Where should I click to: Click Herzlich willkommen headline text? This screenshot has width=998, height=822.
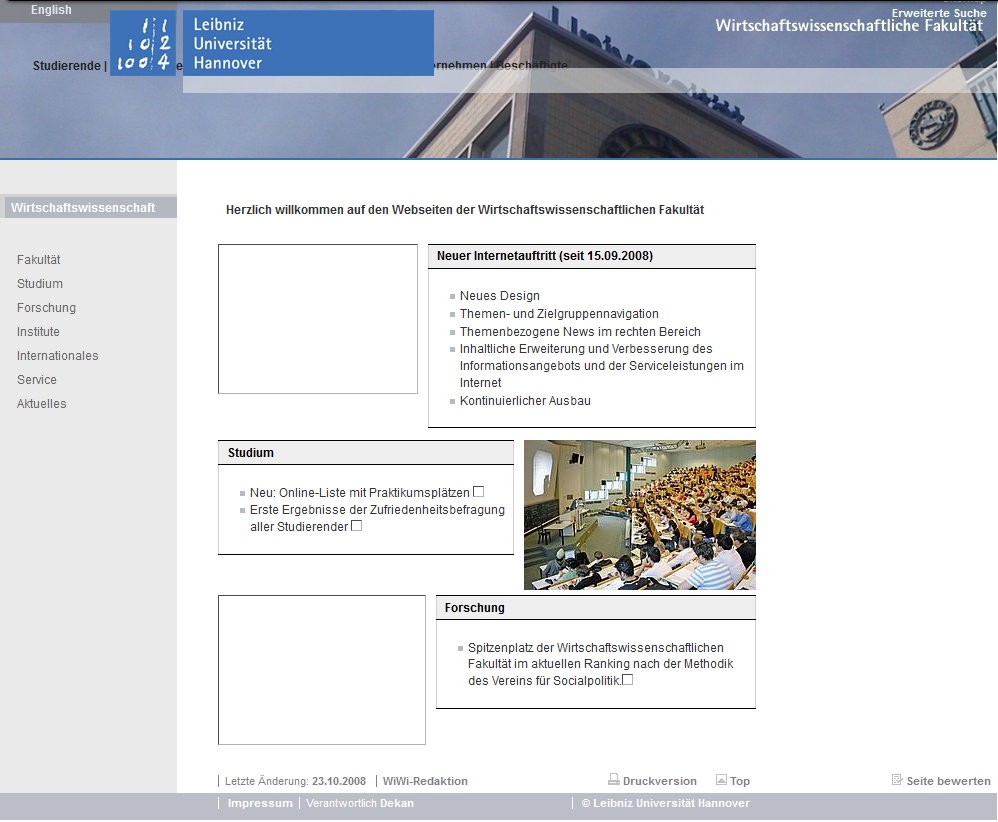465,209
